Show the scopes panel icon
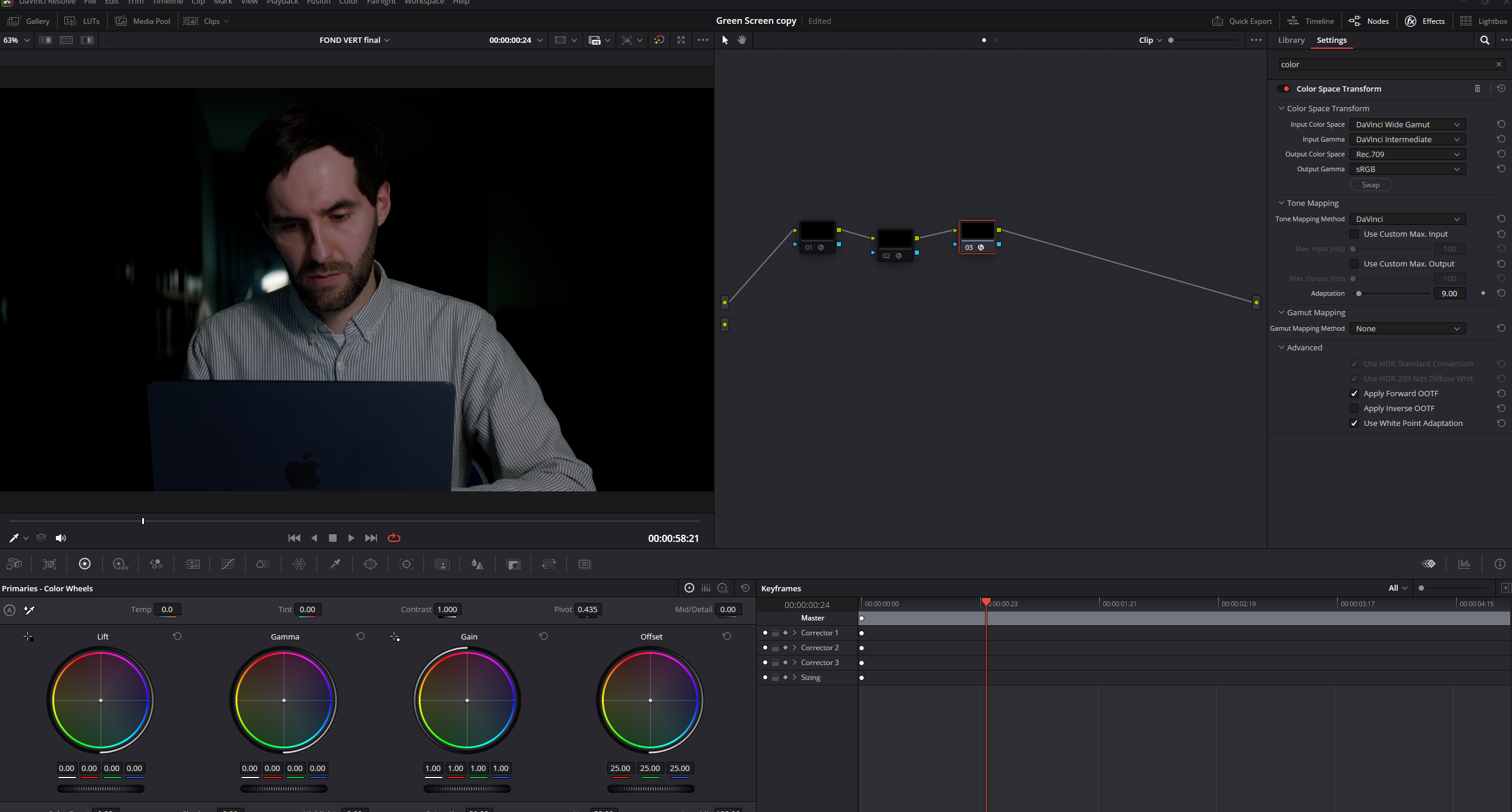 tap(1464, 564)
